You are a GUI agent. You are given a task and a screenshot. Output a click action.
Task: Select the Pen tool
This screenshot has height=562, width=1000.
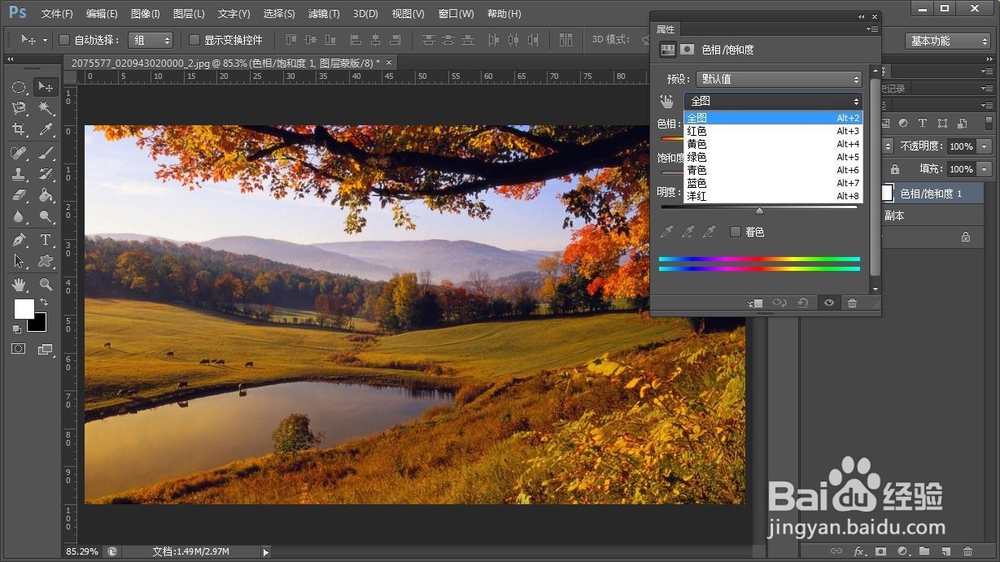click(18, 240)
